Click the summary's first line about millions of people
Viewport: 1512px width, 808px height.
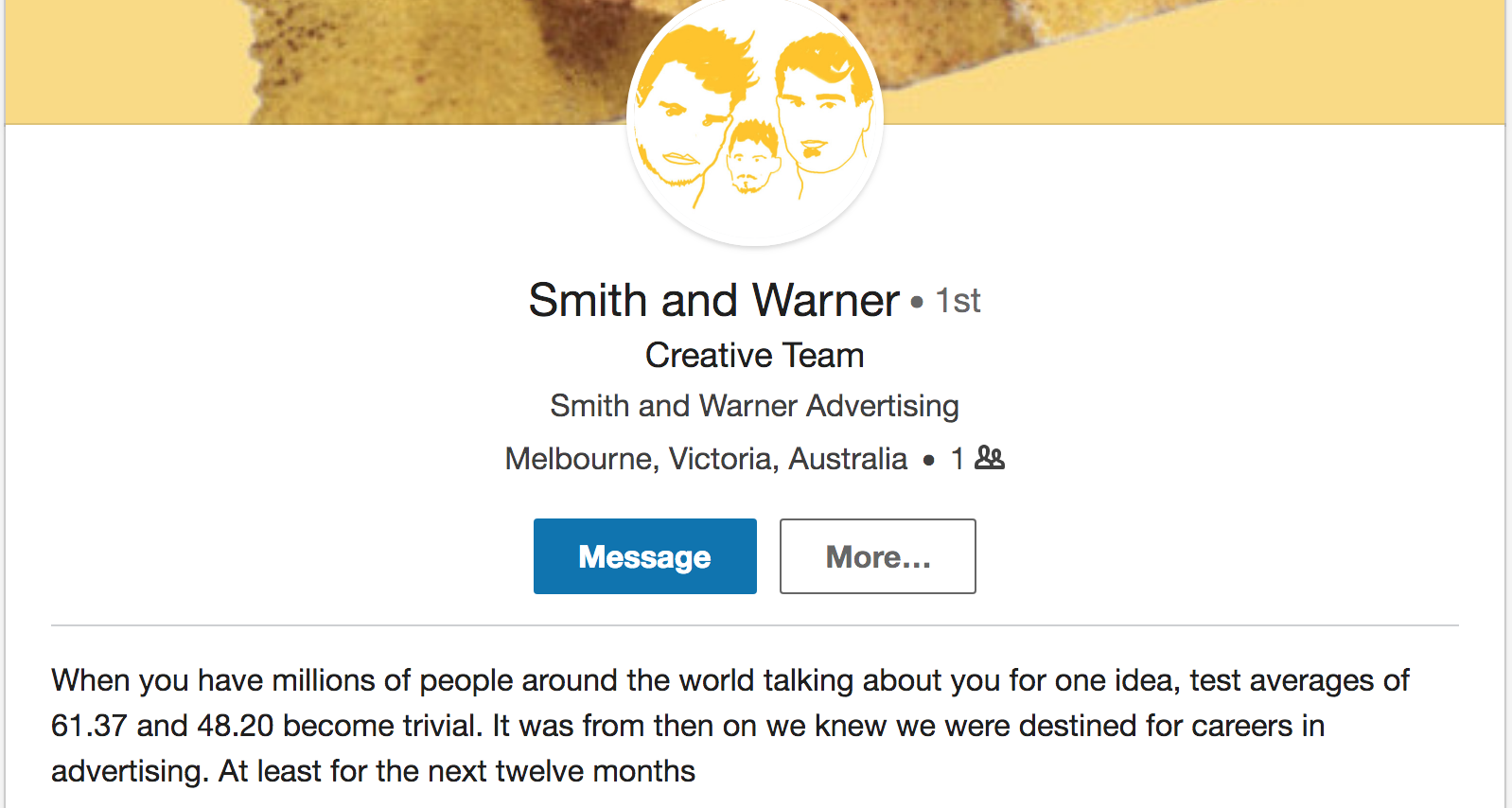tap(729, 680)
